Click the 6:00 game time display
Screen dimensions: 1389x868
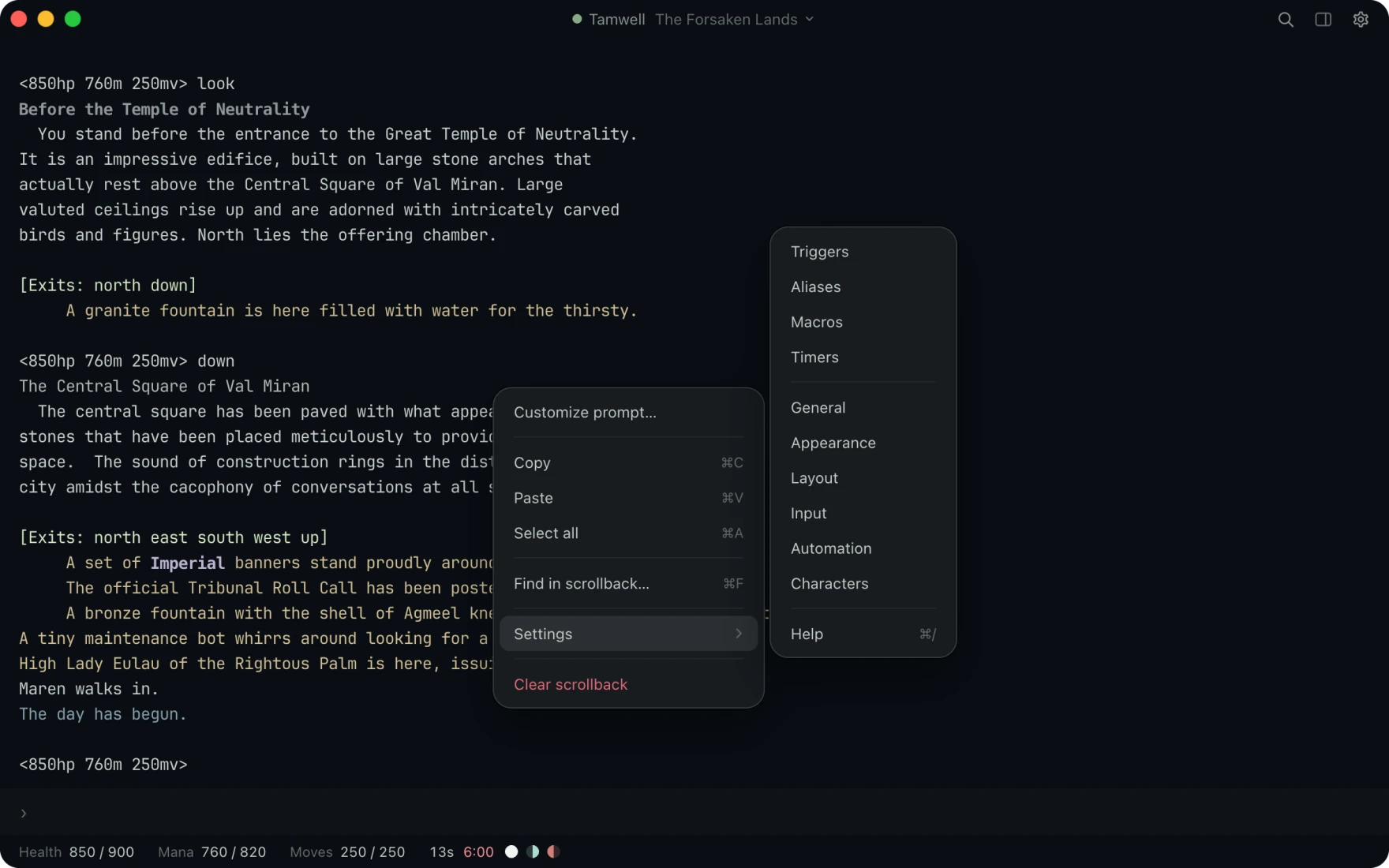click(478, 852)
